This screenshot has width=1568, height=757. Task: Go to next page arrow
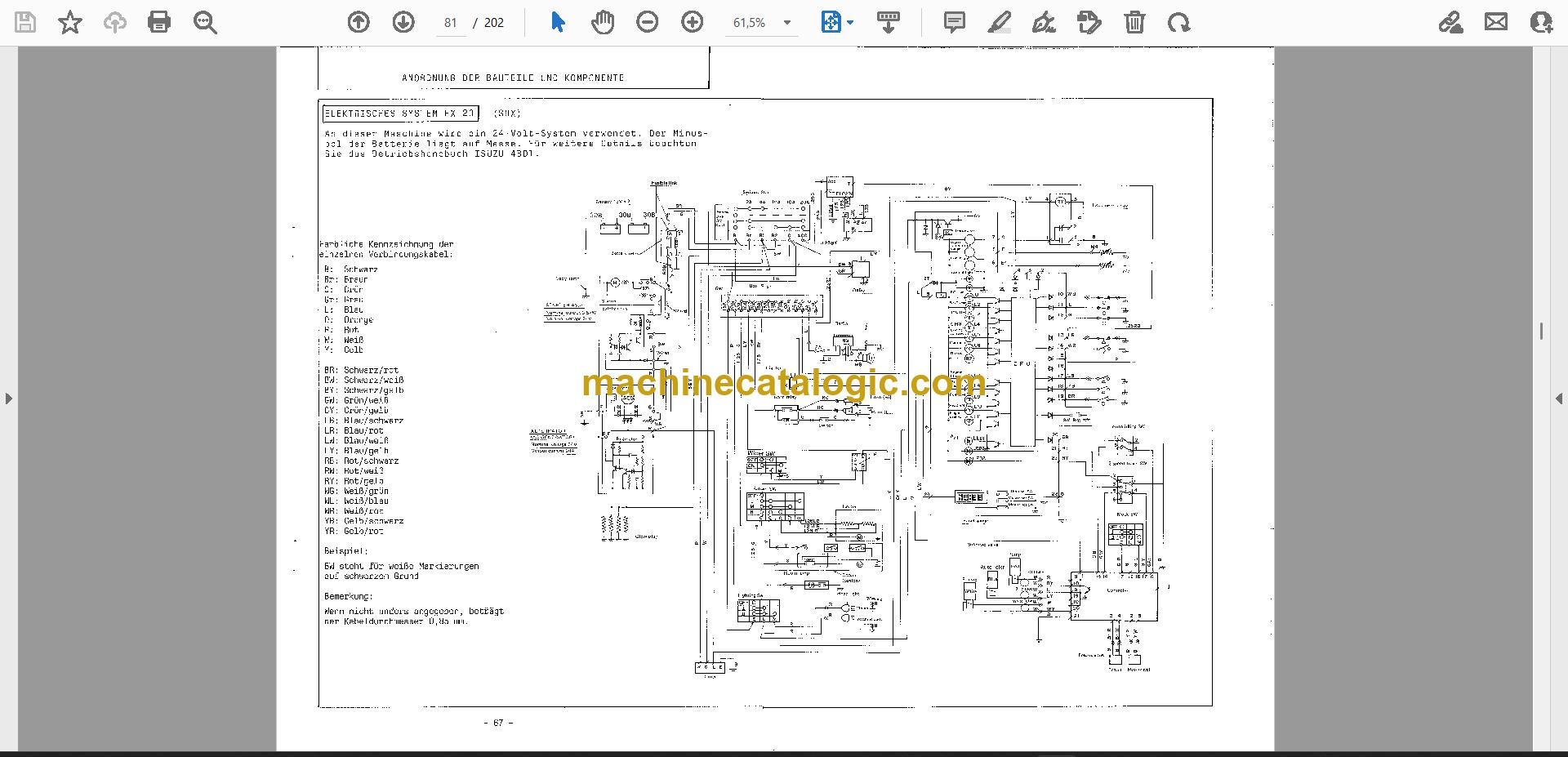point(403,22)
